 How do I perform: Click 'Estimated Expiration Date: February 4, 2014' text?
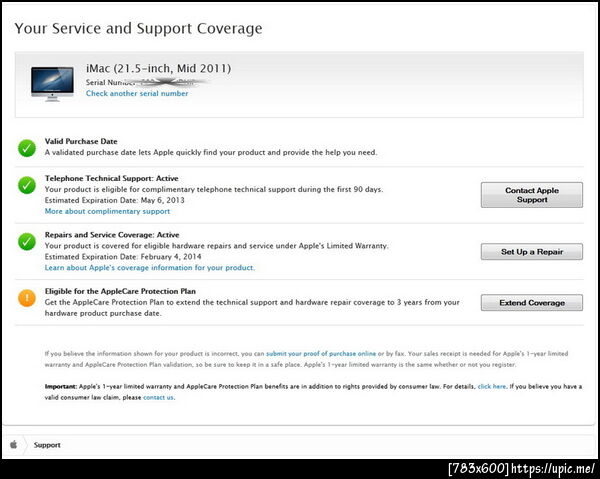pyautogui.click(x=123, y=256)
